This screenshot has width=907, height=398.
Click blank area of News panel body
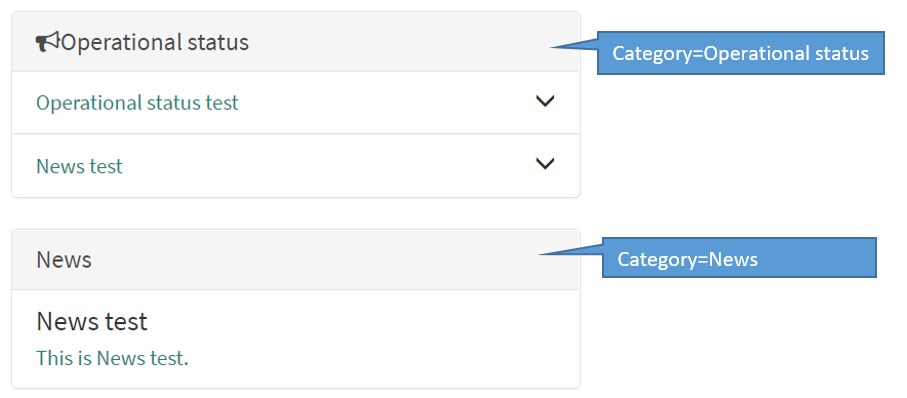[382, 338]
